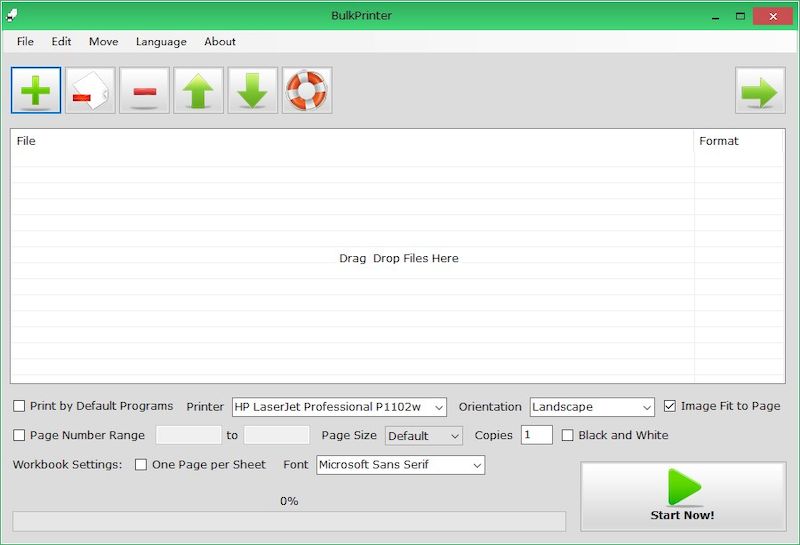
Task: Enable Print by Default Programs checkbox
Action: point(19,406)
